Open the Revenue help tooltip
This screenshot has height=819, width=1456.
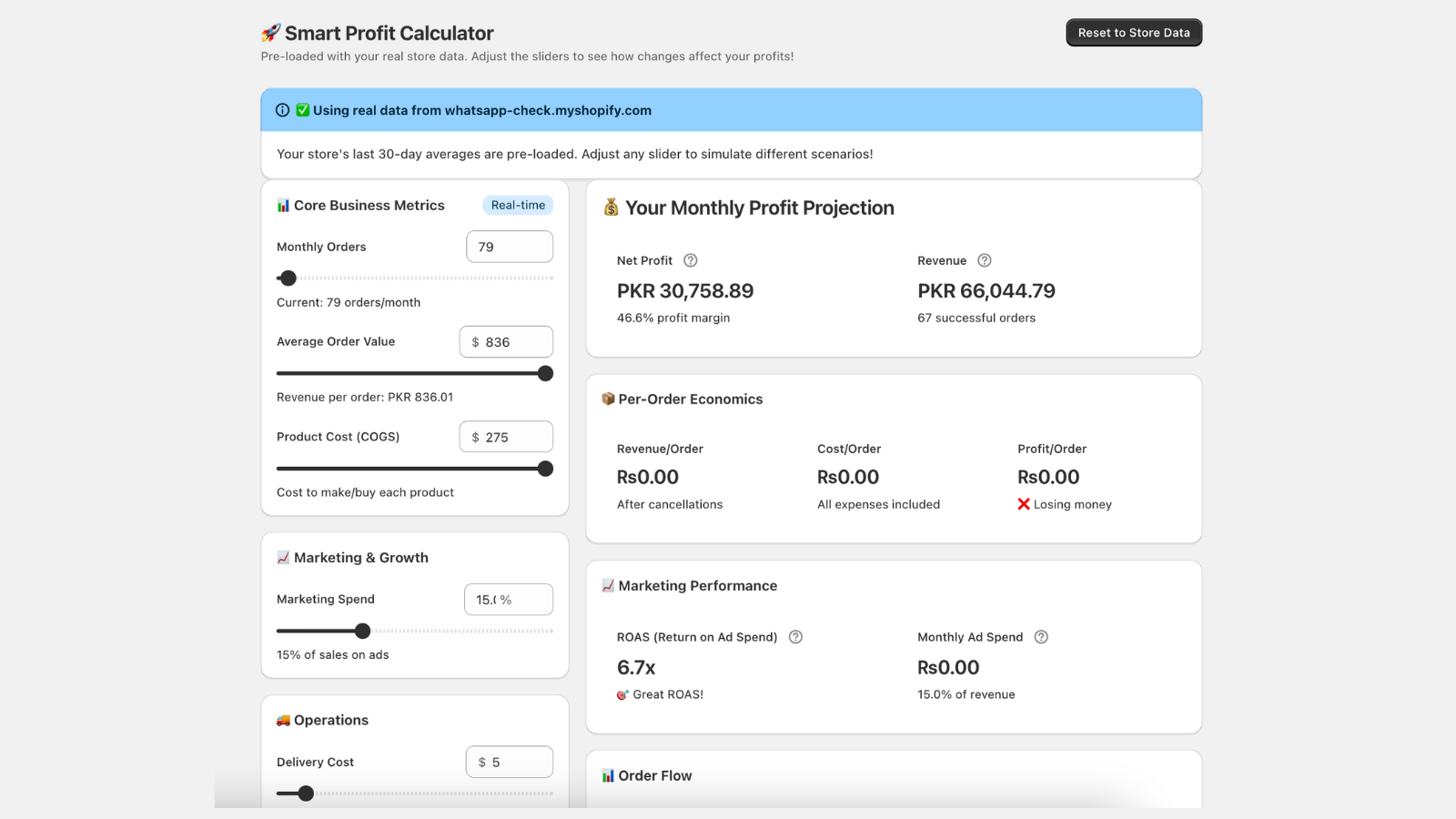(x=985, y=260)
